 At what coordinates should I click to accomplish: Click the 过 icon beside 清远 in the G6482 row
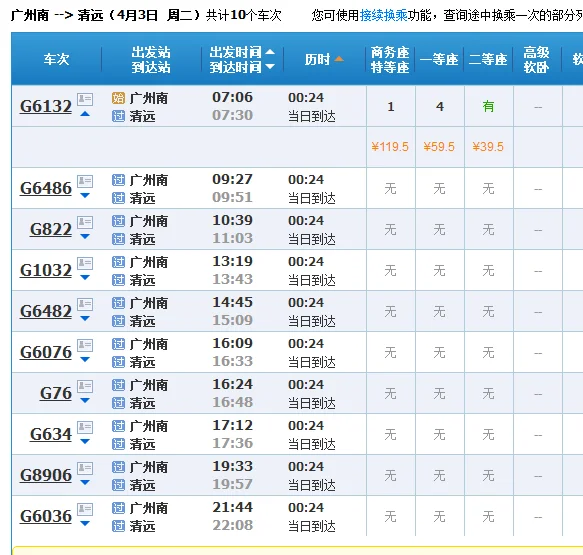tap(118, 321)
